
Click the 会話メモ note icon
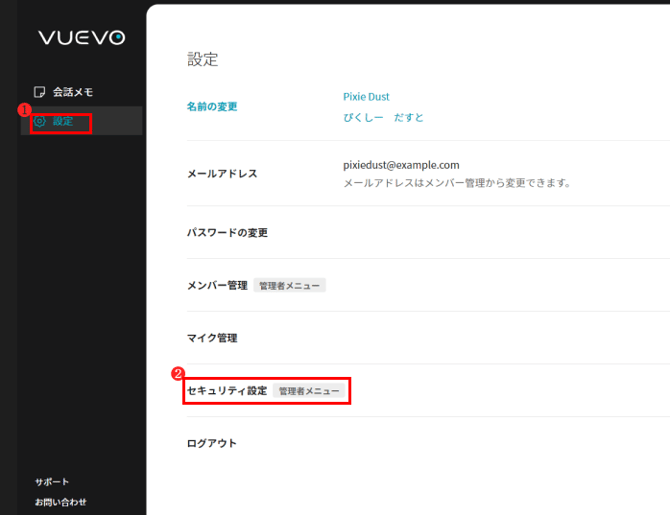point(40,92)
